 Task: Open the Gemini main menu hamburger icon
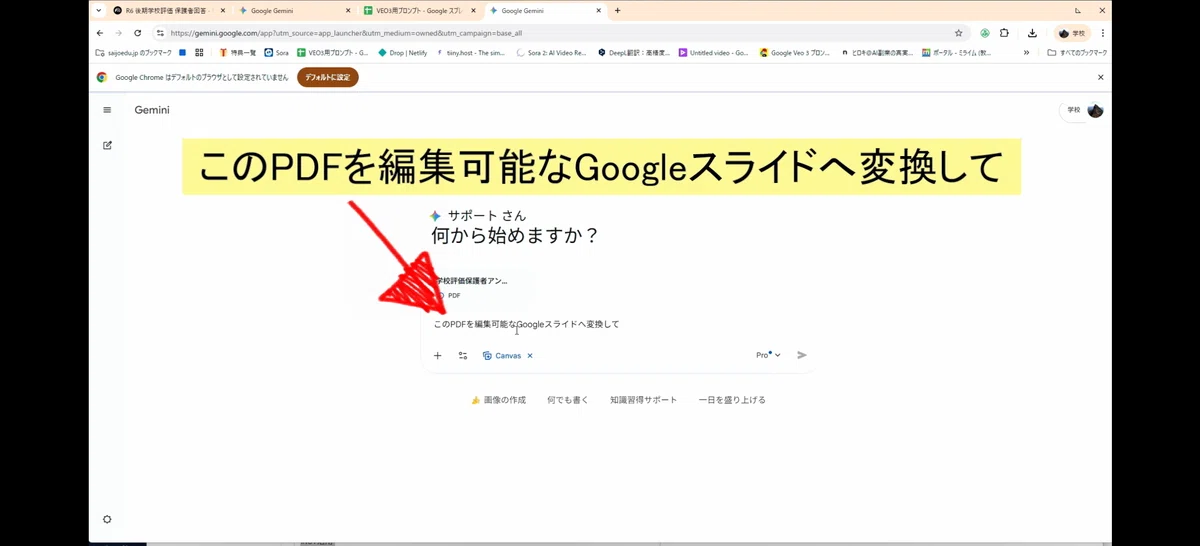(107, 110)
